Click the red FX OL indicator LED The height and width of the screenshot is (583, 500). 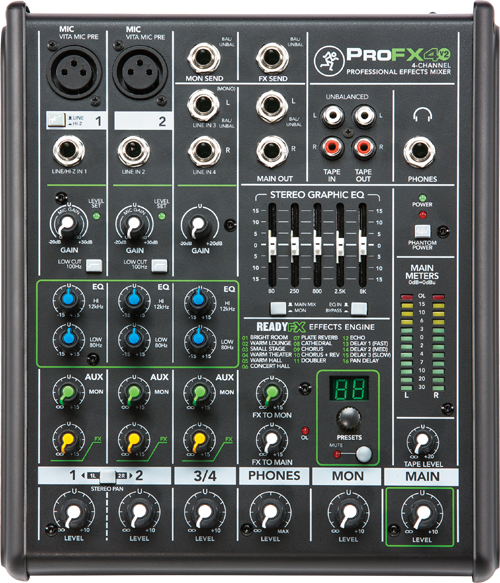pos(305,431)
